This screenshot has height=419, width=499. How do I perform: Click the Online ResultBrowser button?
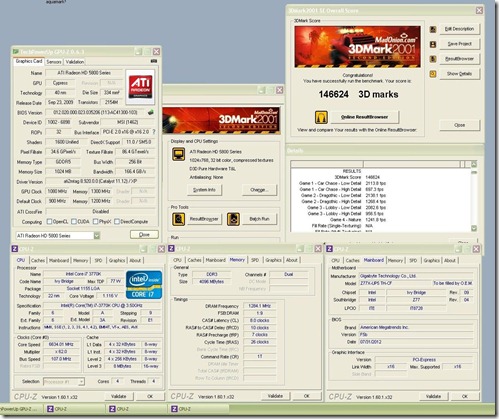tap(364, 117)
